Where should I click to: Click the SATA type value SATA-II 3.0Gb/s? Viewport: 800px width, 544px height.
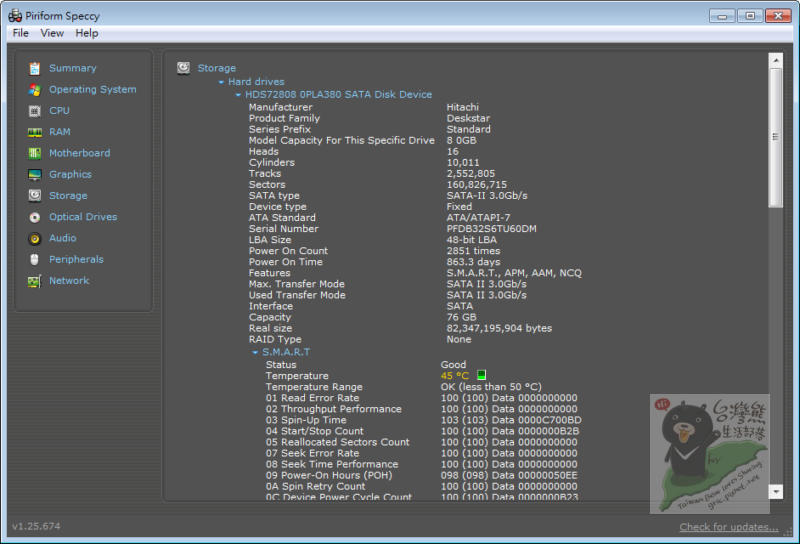[x=487, y=195]
